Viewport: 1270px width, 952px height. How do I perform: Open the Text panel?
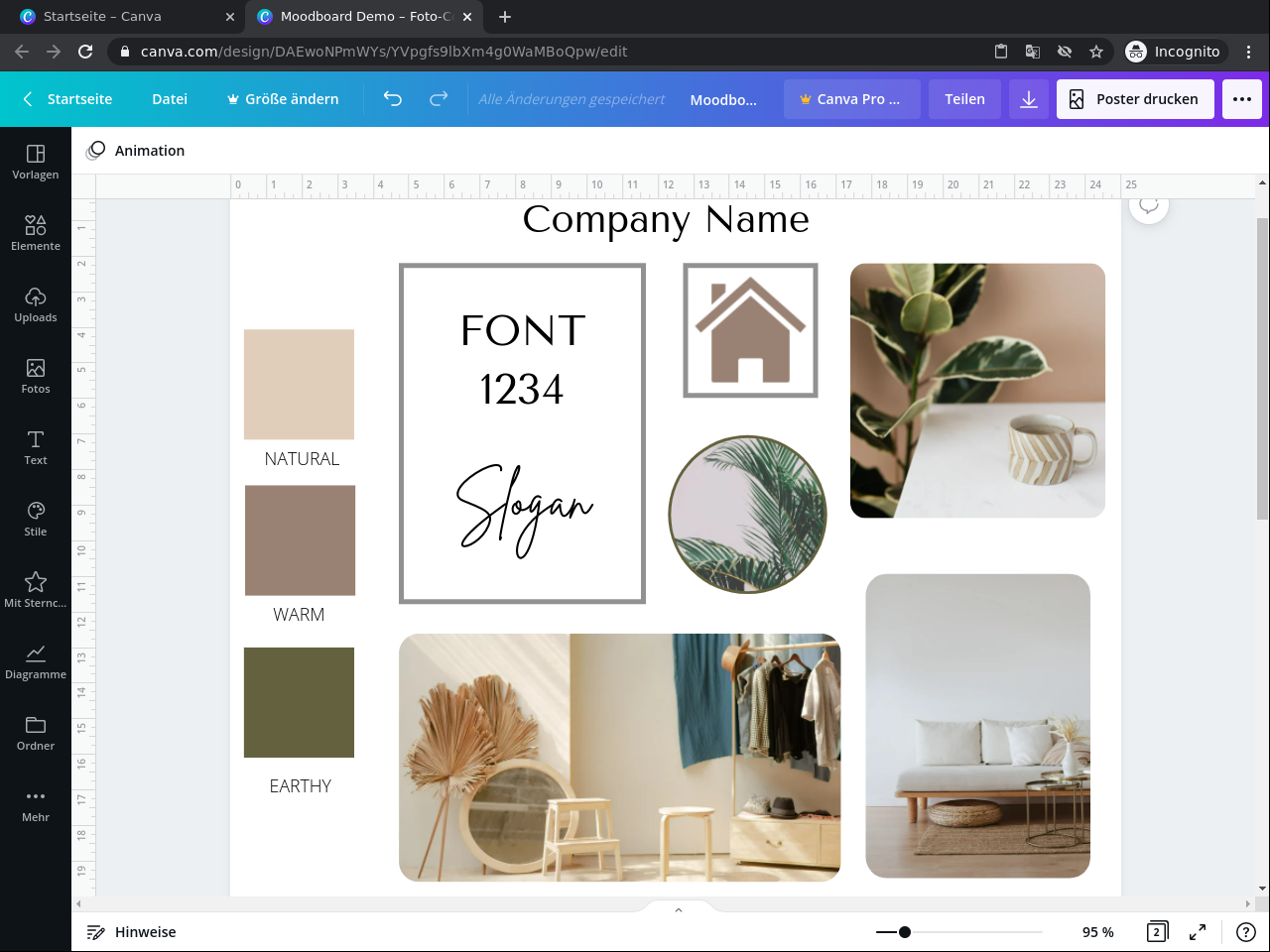pos(36,447)
